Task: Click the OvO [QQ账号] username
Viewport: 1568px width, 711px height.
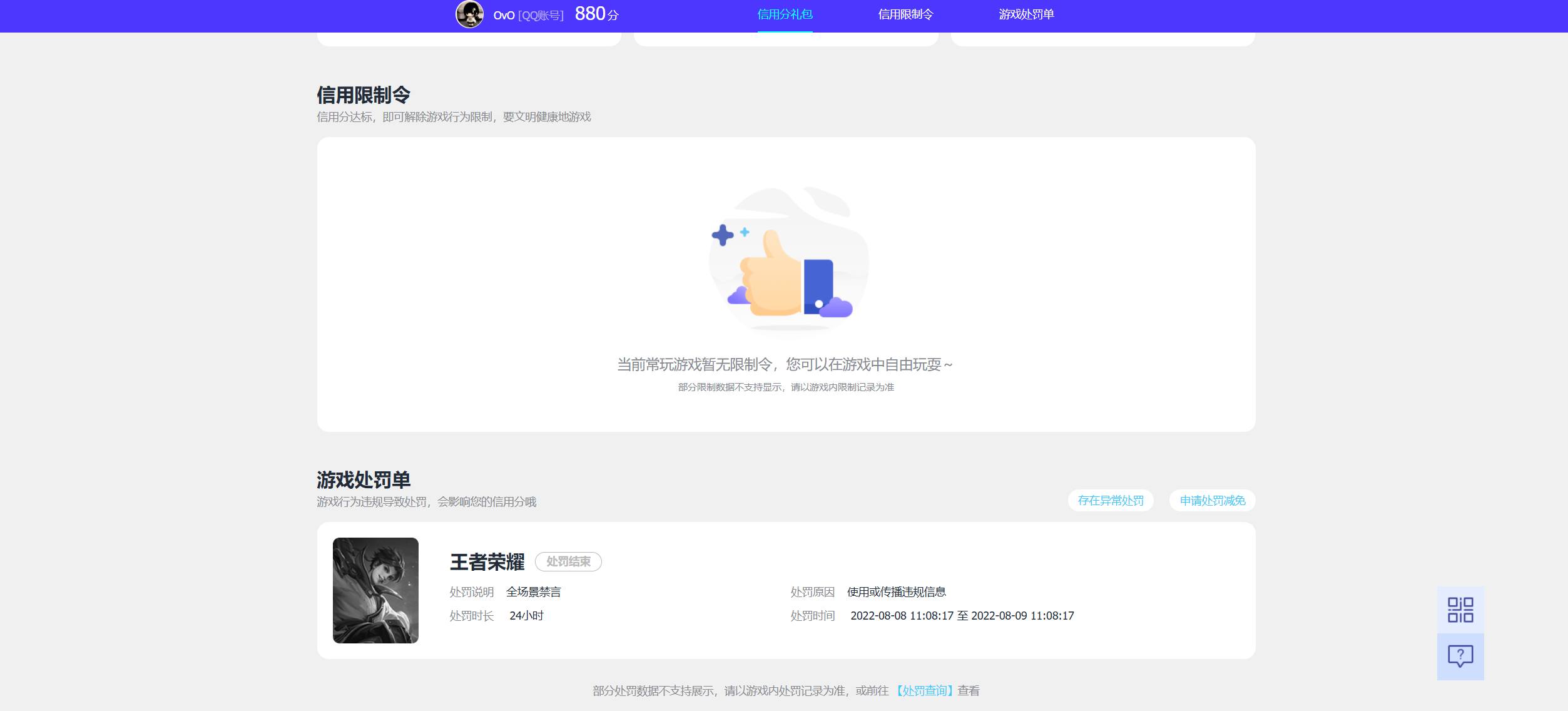Action: 529,15
